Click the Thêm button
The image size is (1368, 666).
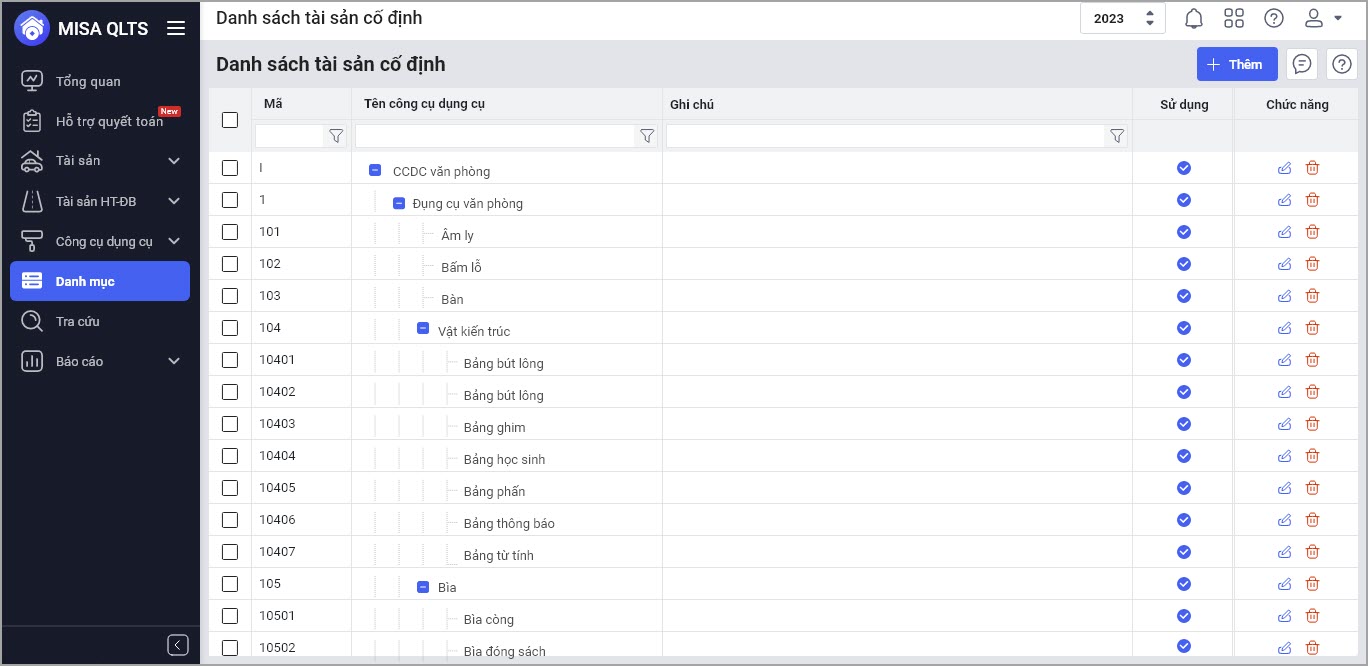[1237, 64]
